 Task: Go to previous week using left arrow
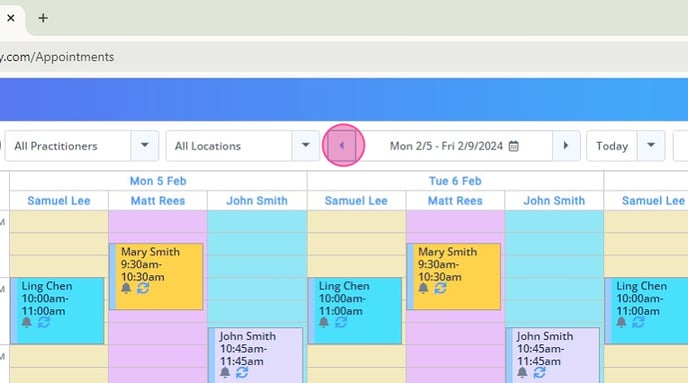[342, 146]
